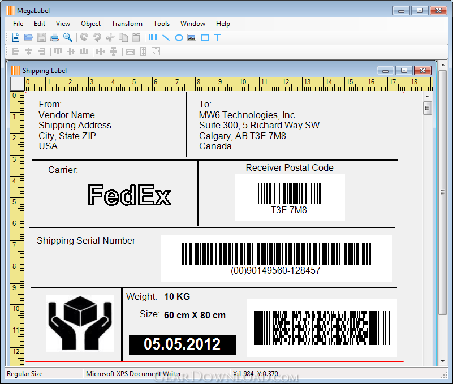Screen dimensions: 453x385
Task: Select the 05.05.2012 date box
Action: click(182, 345)
